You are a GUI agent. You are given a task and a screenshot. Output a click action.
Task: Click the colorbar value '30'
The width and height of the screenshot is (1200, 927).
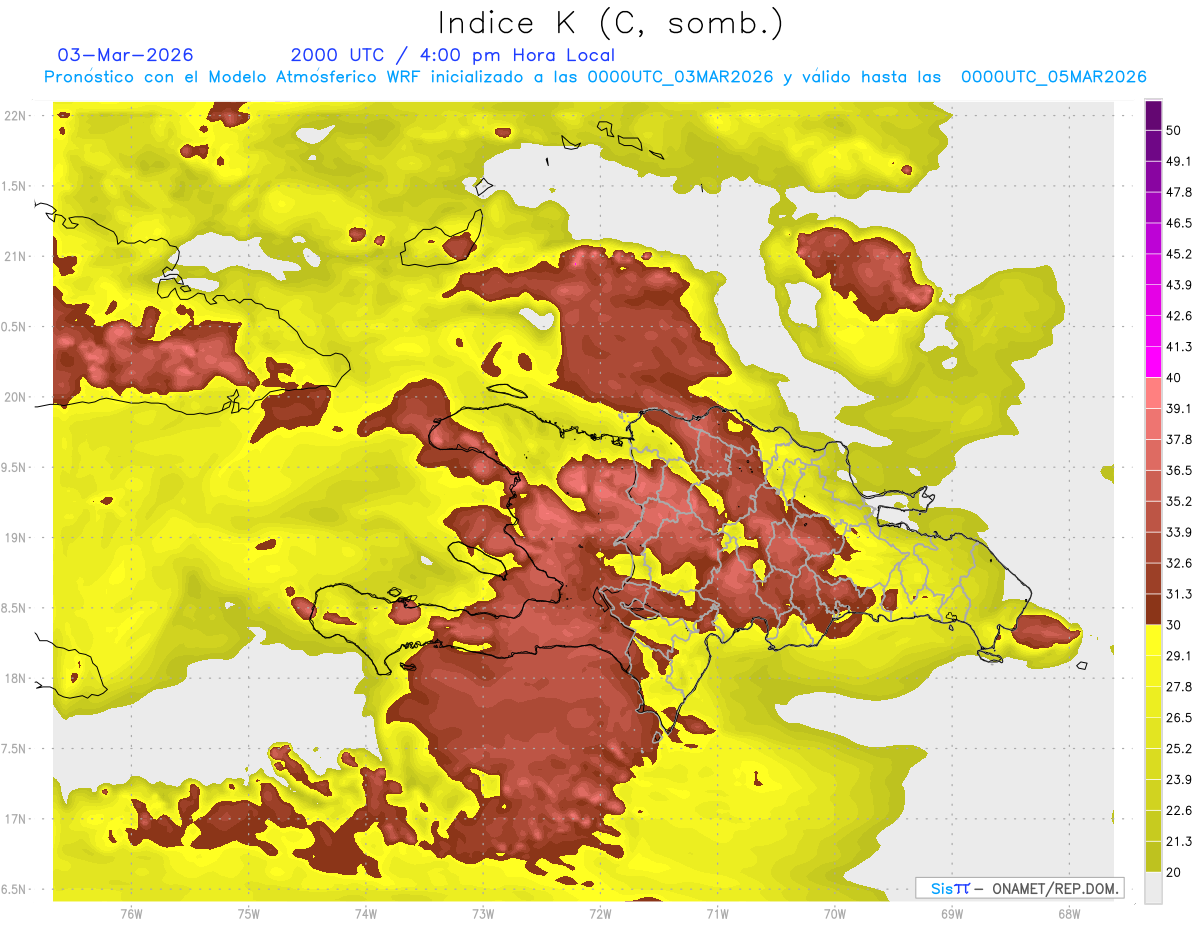1174,626
